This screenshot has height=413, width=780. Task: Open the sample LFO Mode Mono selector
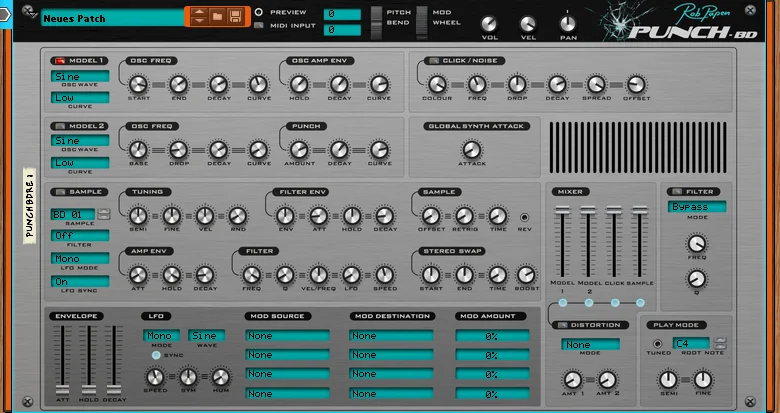point(80,258)
